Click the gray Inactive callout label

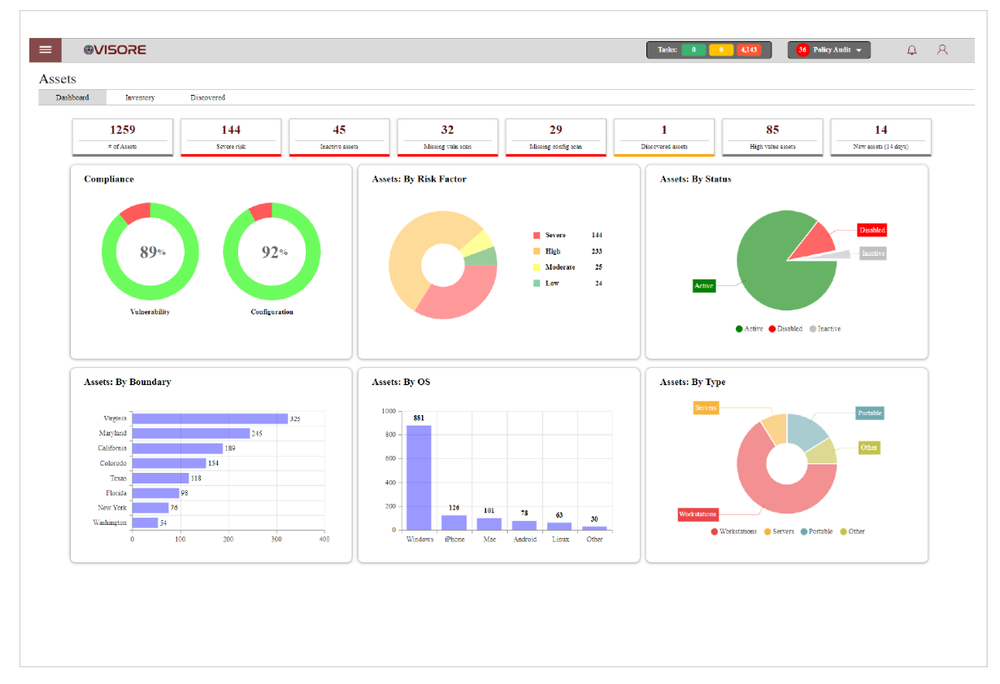point(873,253)
